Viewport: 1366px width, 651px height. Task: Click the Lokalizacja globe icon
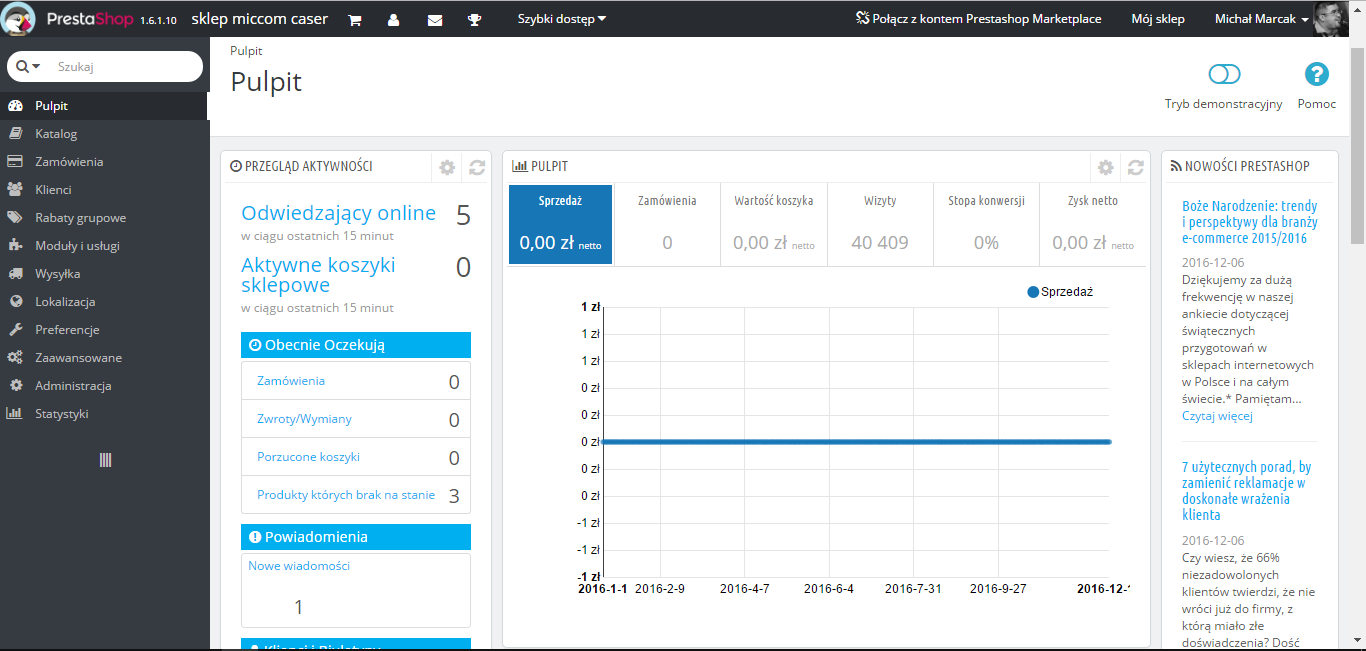pos(15,302)
